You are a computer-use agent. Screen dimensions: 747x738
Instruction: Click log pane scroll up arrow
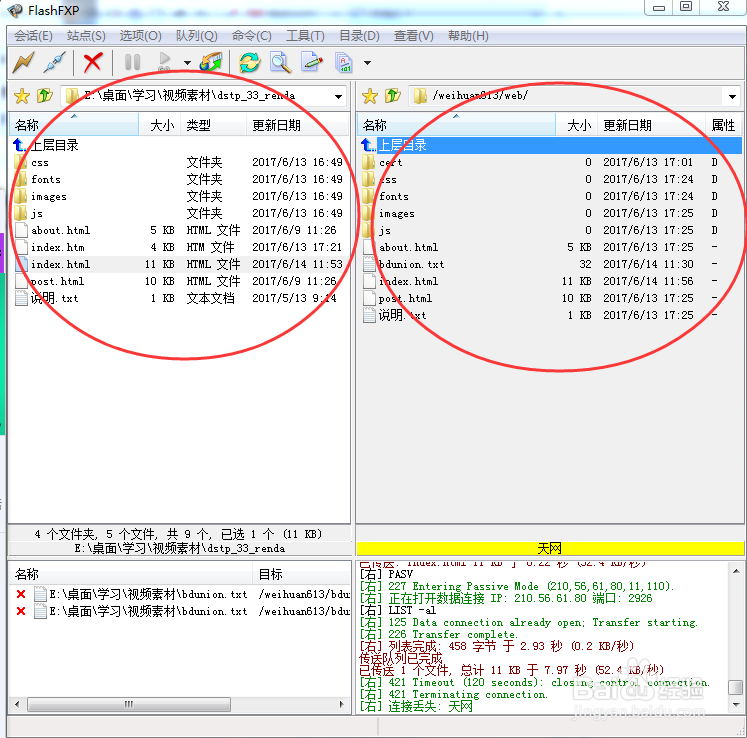point(736,571)
